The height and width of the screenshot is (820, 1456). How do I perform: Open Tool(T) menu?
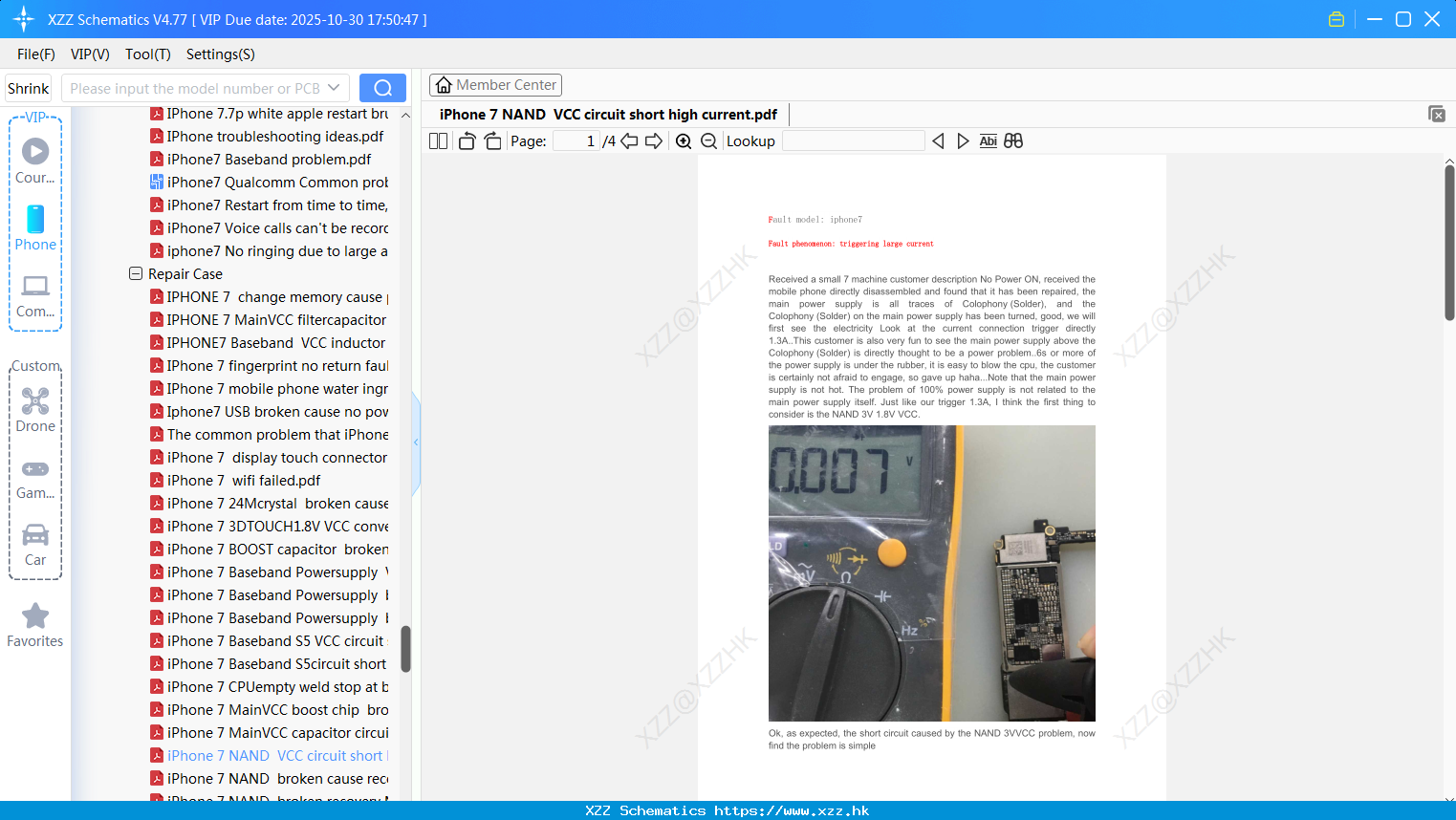click(148, 54)
